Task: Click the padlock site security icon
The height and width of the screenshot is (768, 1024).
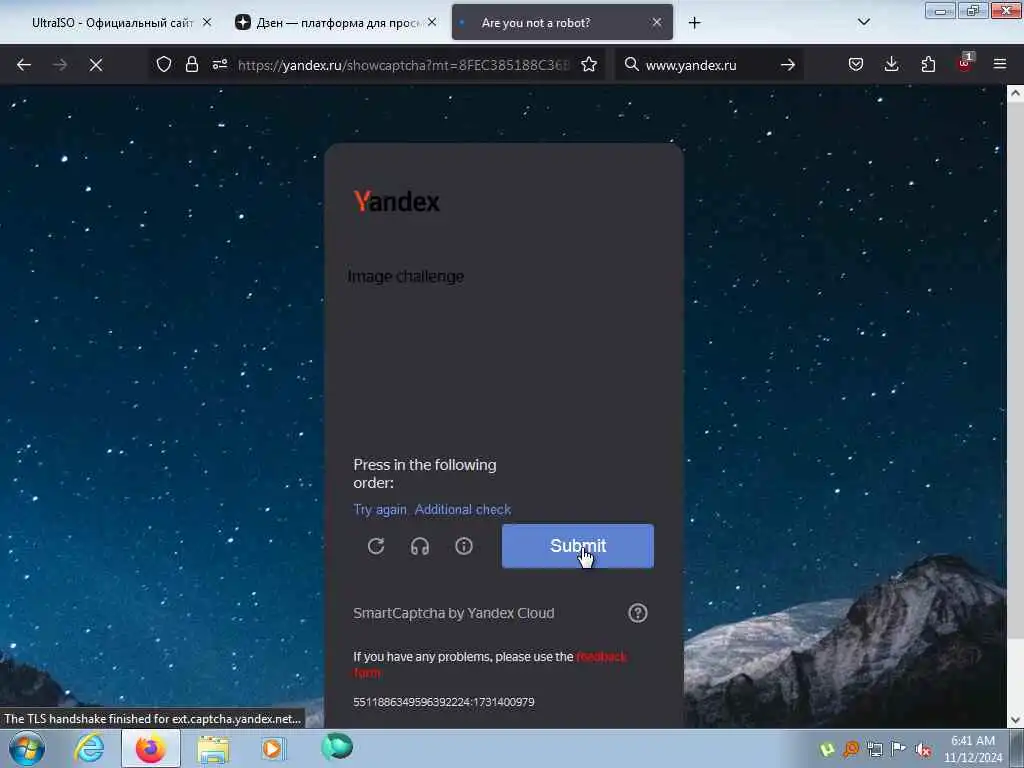Action: click(191, 64)
